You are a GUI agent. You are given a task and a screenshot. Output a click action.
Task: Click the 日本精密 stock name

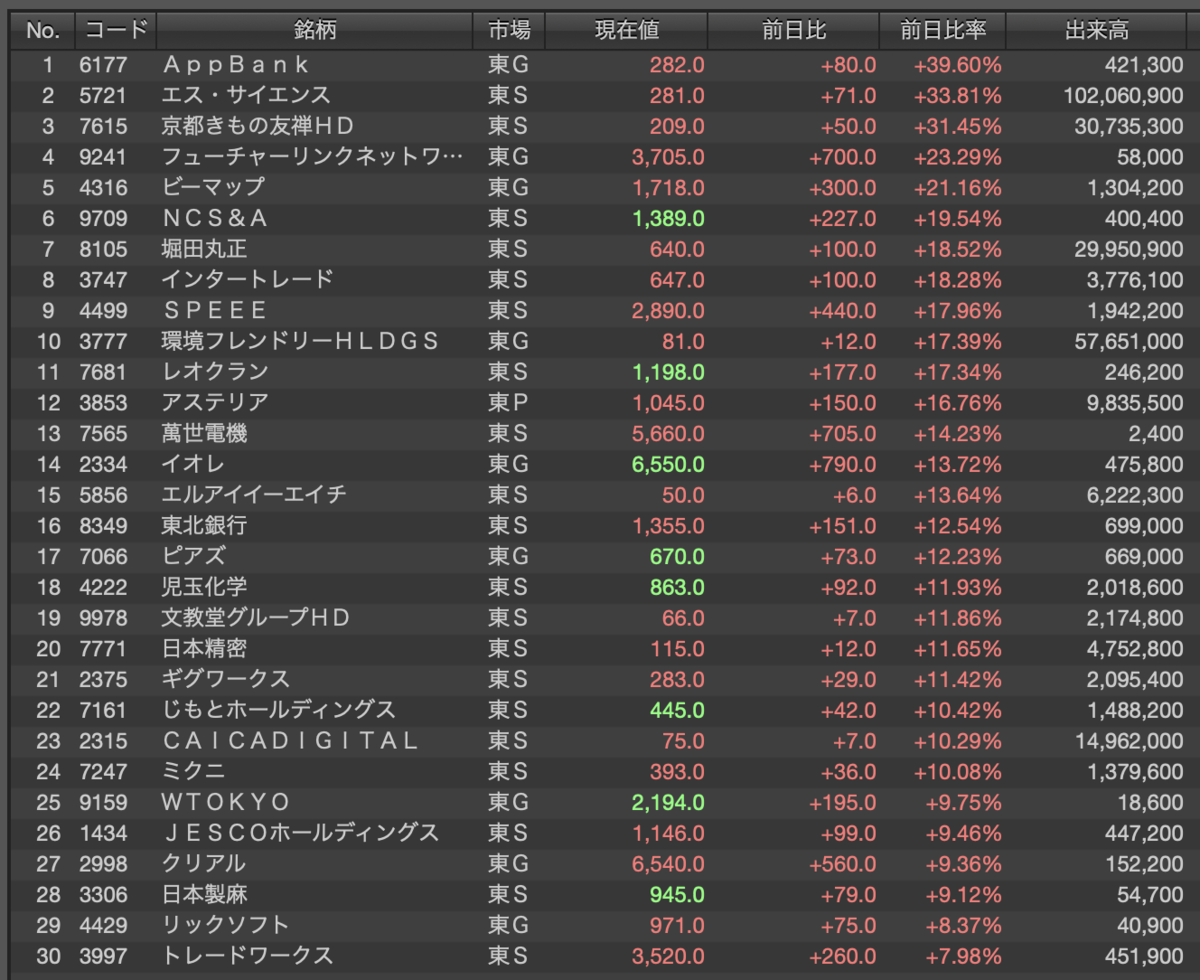click(x=204, y=648)
